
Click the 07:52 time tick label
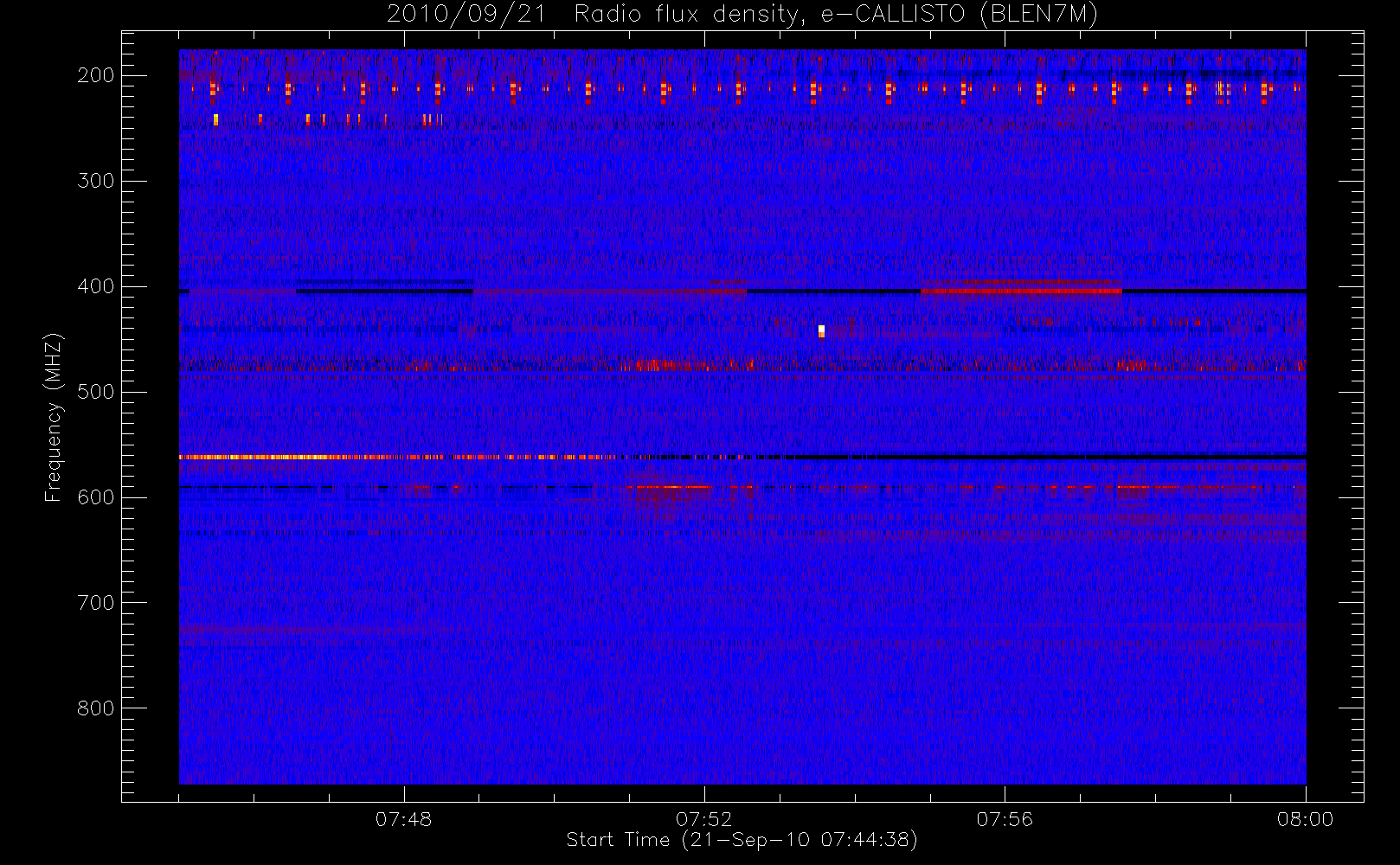pos(703,819)
